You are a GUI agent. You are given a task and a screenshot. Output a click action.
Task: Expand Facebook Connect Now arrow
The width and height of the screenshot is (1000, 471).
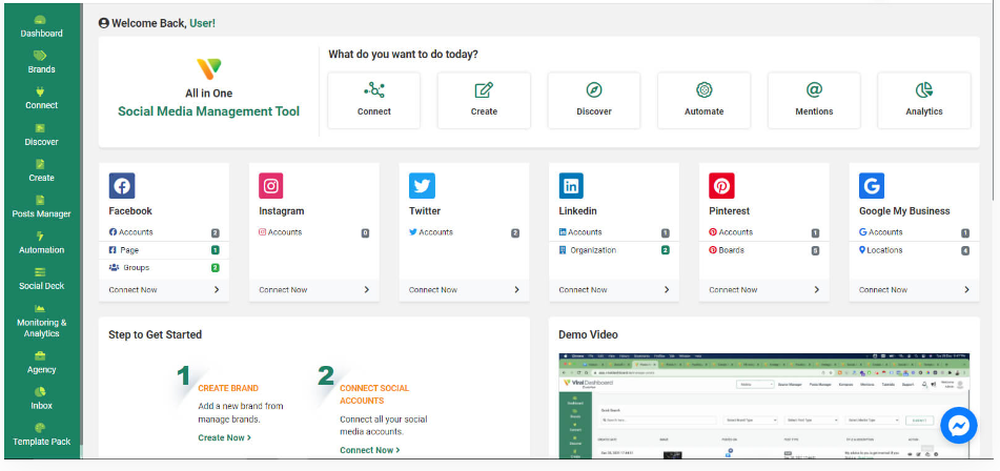coord(217,289)
